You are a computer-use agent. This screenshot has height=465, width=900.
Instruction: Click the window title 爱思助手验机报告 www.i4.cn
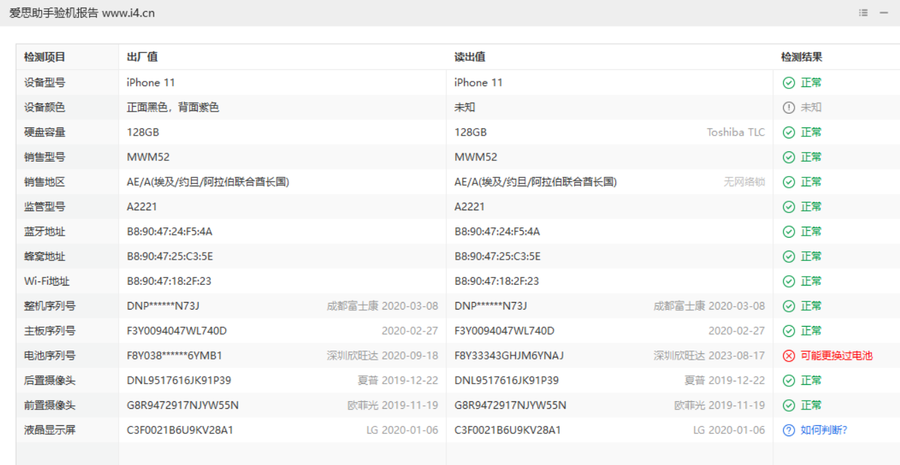pyautogui.click(x=82, y=13)
